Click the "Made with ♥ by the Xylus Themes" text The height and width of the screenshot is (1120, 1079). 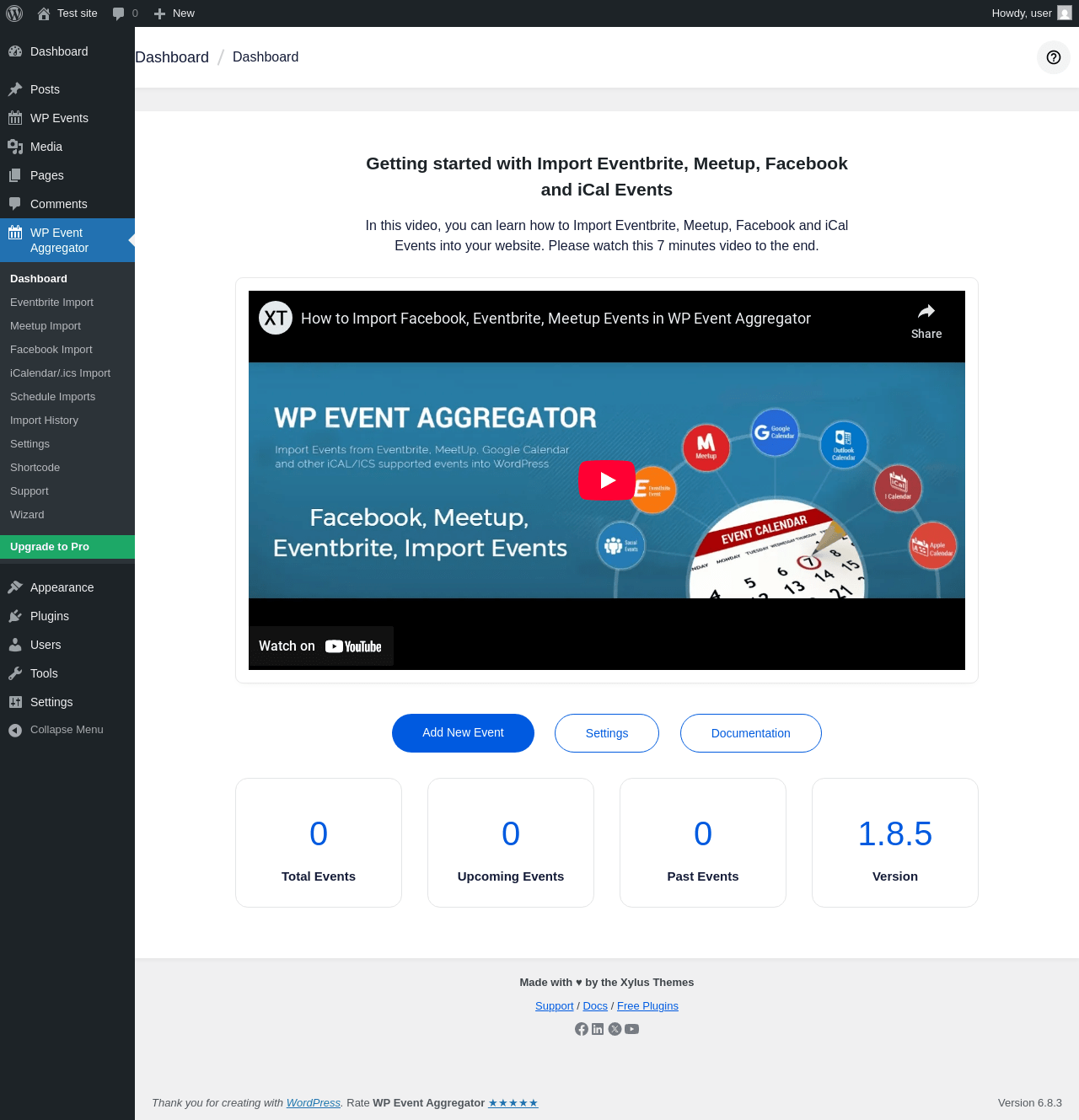607,983
